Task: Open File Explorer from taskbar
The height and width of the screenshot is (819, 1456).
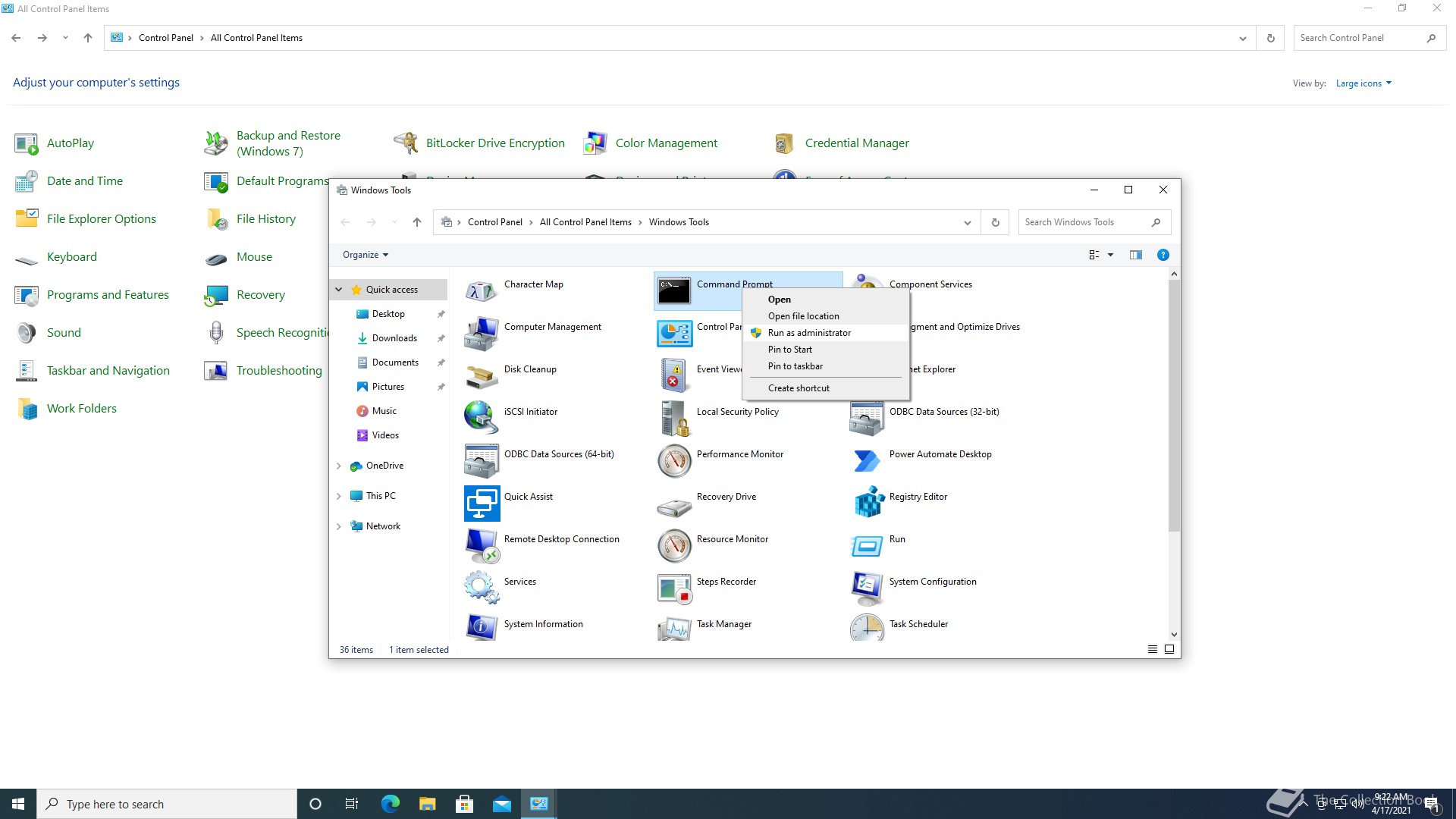Action: tap(427, 804)
